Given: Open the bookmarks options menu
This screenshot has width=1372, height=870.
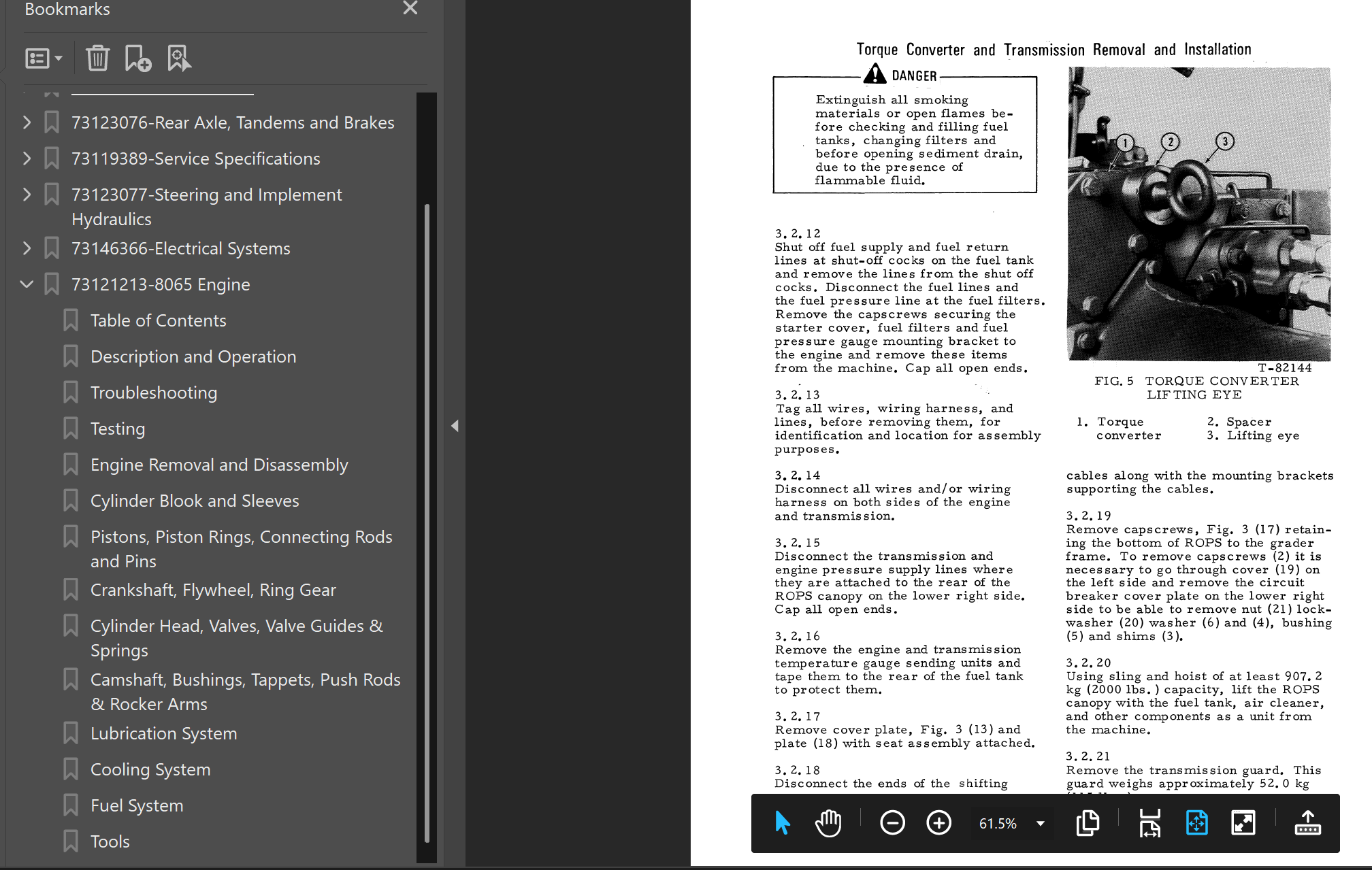Looking at the screenshot, I should click(44, 58).
